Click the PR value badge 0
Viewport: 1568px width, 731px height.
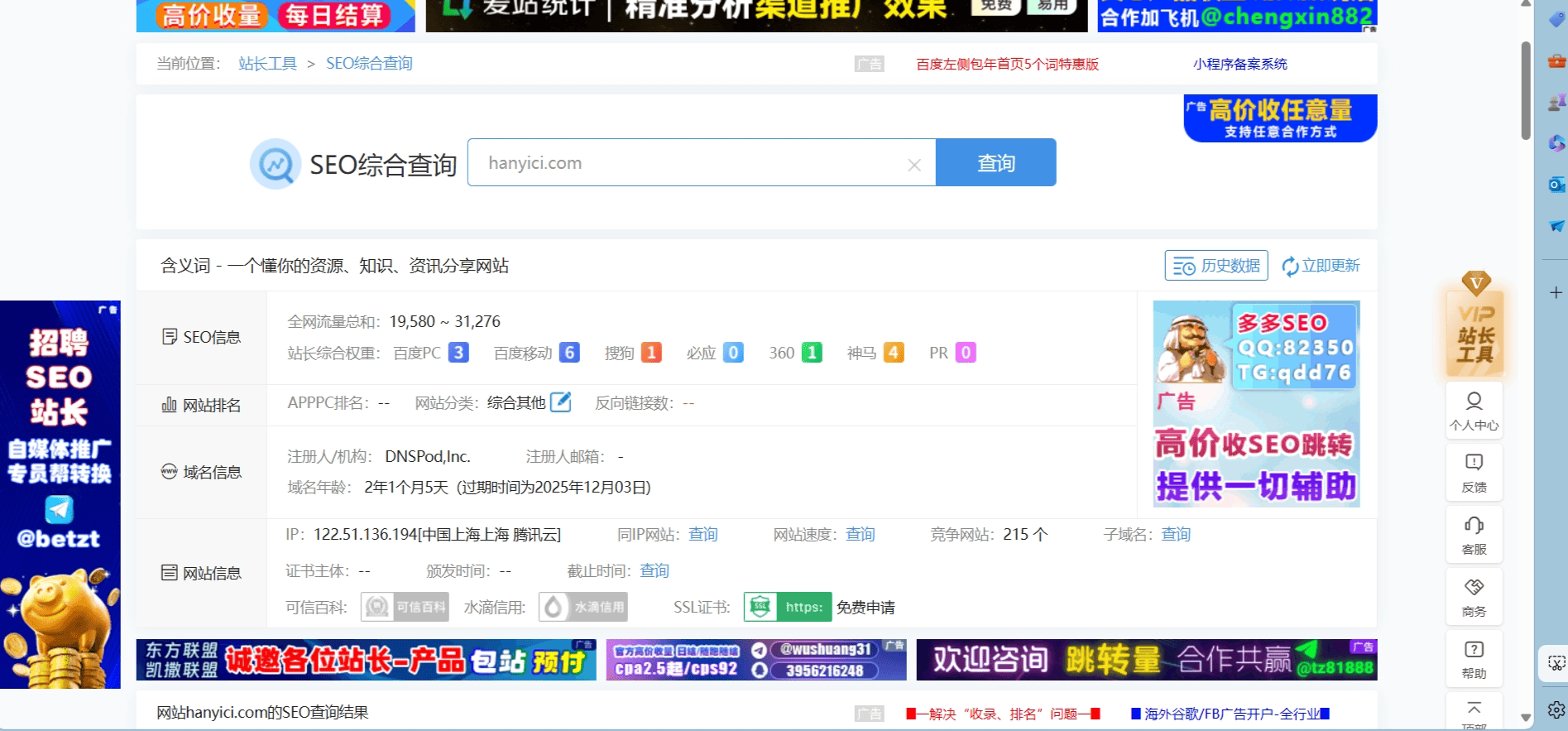(x=966, y=353)
